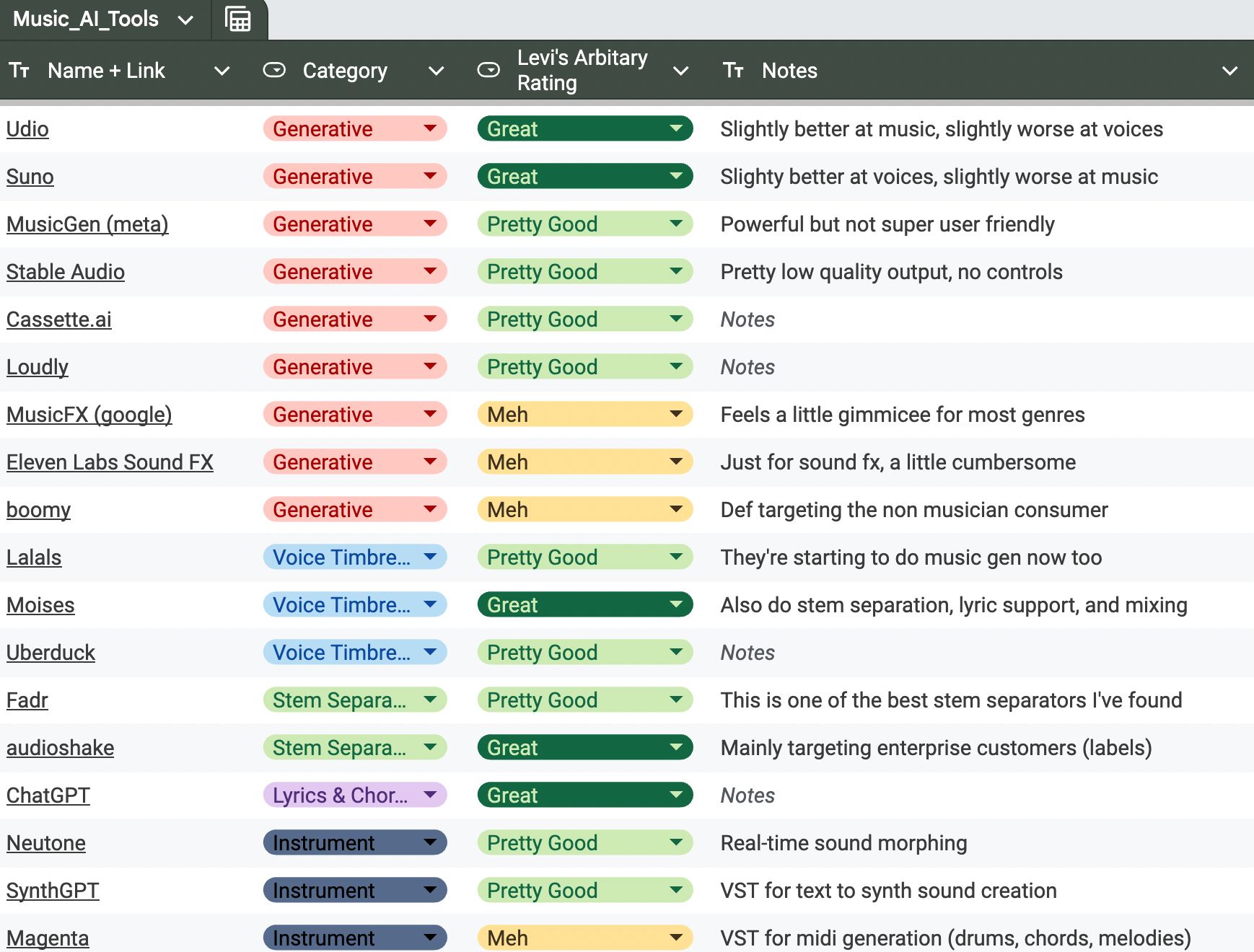The width and height of the screenshot is (1254, 952).
Task: Follow the Eleven Labs Sound FX link
Action: (110, 462)
